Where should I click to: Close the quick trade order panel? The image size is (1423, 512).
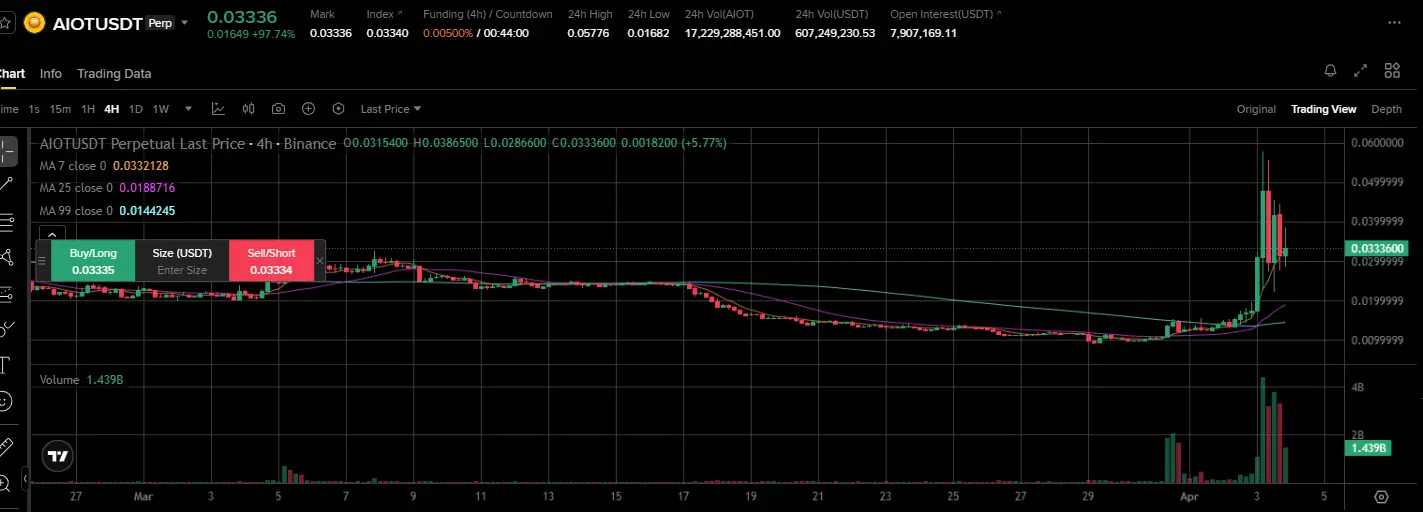click(x=320, y=261)
